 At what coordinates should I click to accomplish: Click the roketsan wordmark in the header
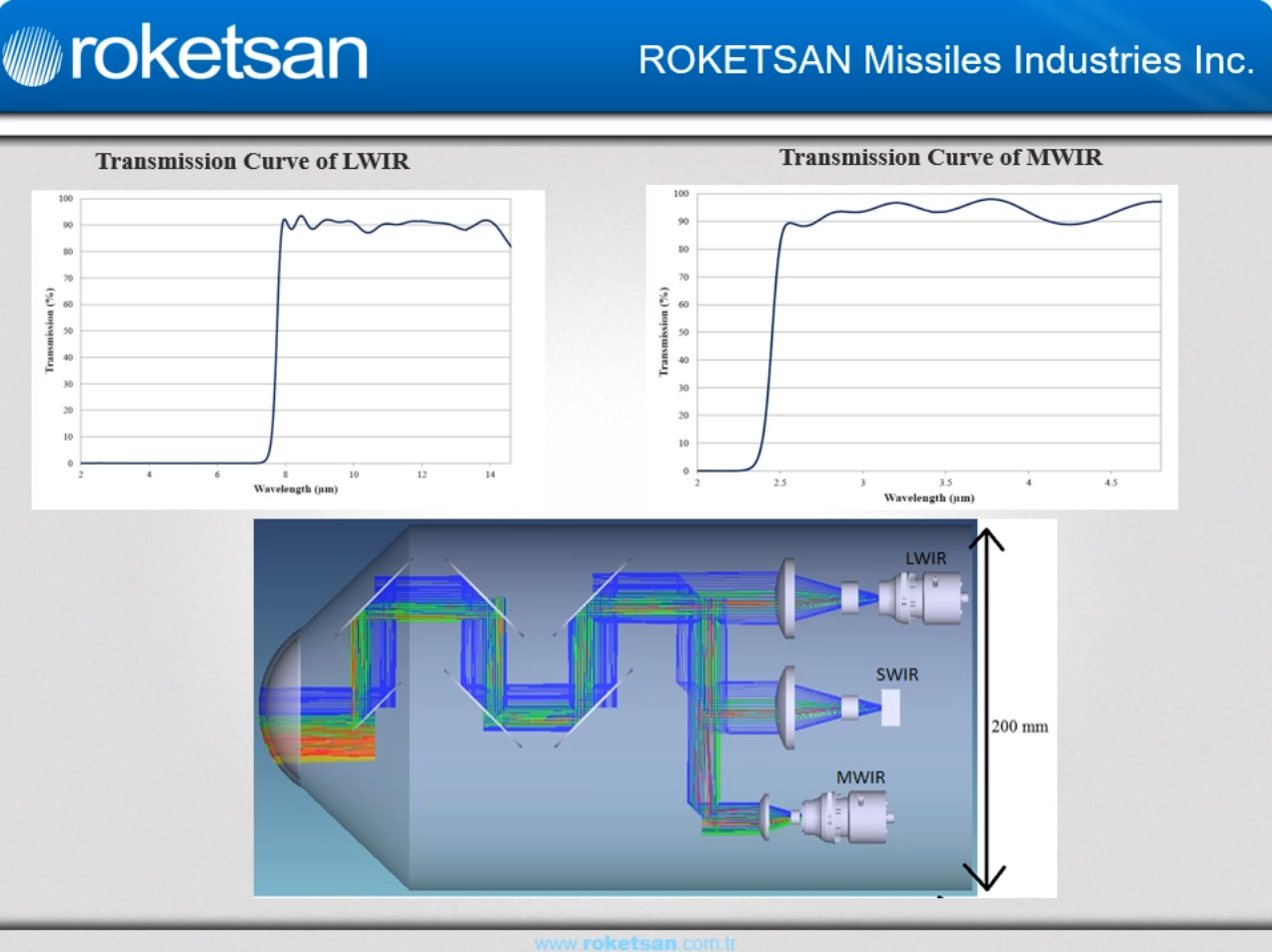tap(218, 54)
